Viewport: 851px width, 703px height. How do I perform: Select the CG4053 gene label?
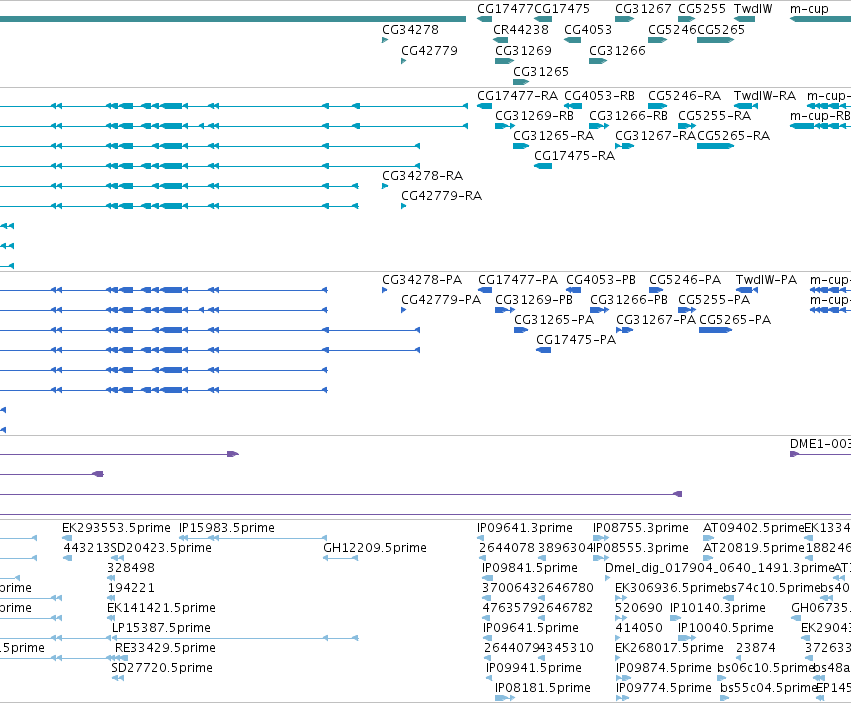pyautogui.click(x=588, y=30)
